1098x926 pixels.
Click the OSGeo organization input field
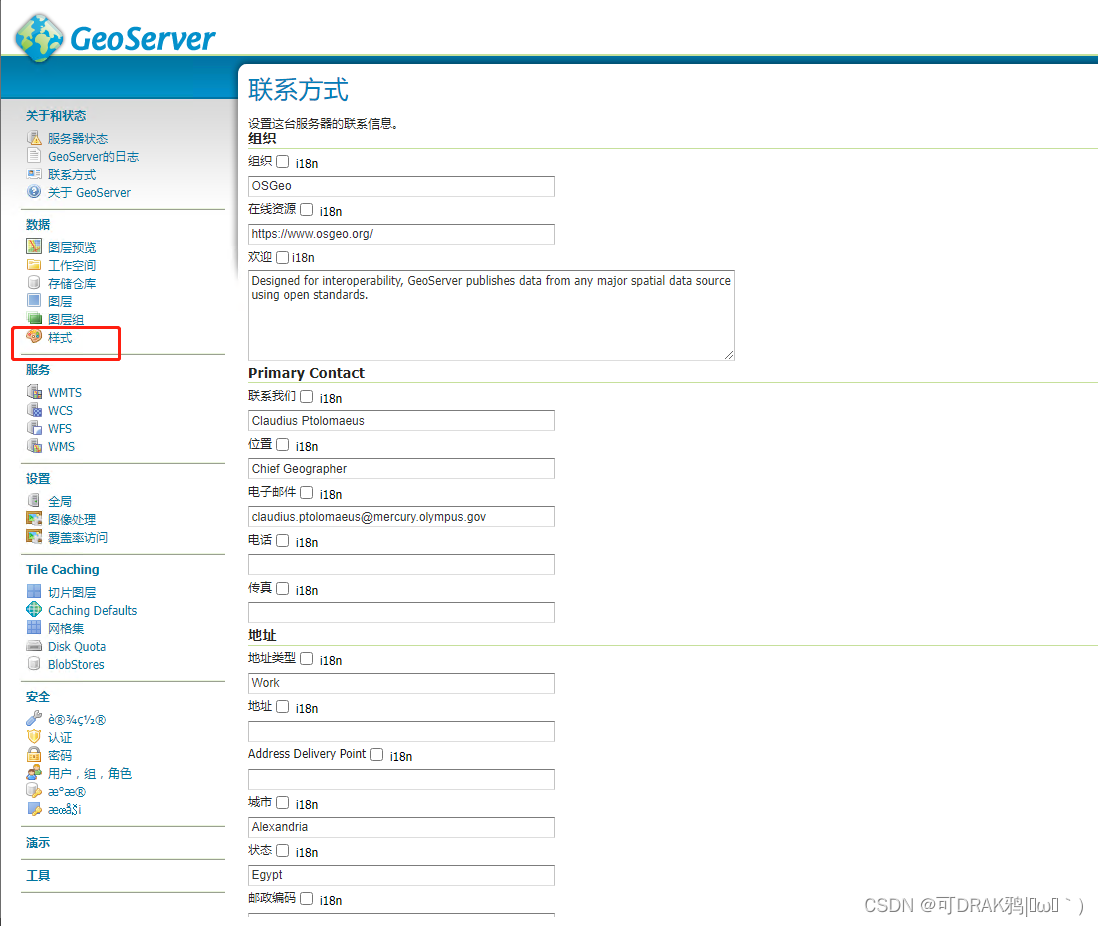(x=400, y=186)
